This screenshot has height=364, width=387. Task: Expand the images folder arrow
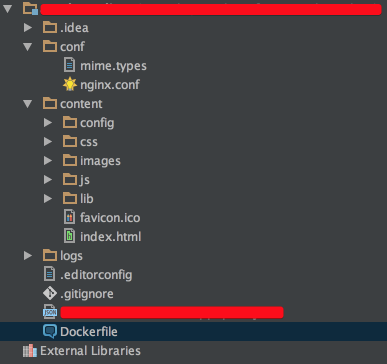(48, 161)
